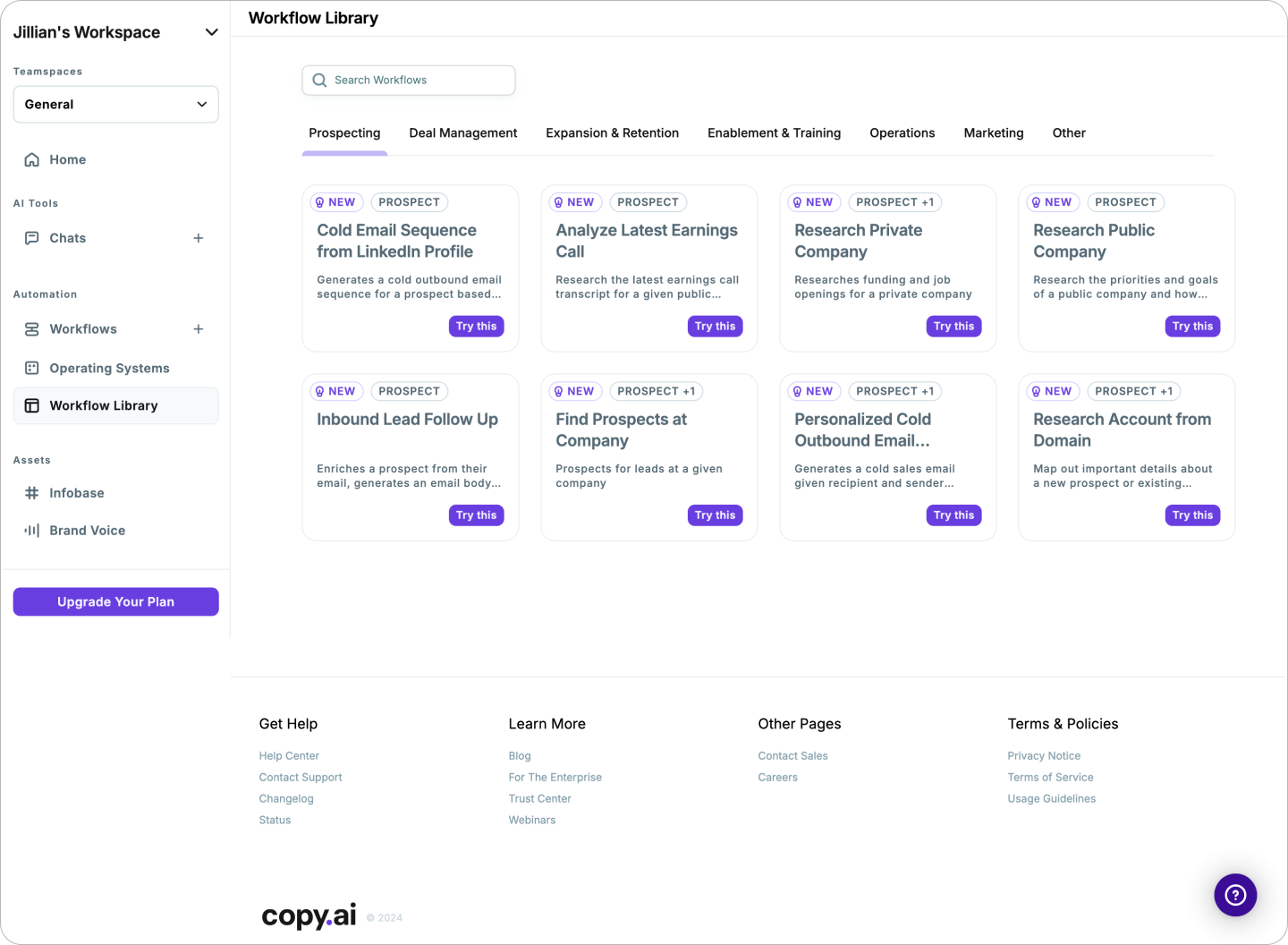Click PROSPECT +1 tag on Find Prospects card
Viewport: 1288px width, 945px height.
pyautogui.click(x=656, y=391)
